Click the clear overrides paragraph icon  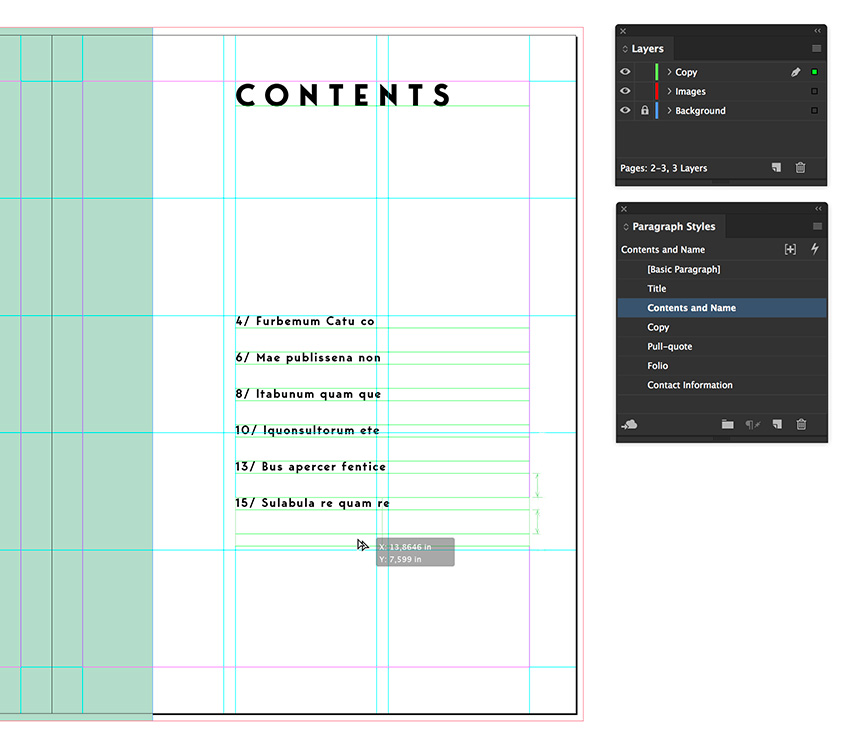[x=751, y=422]
